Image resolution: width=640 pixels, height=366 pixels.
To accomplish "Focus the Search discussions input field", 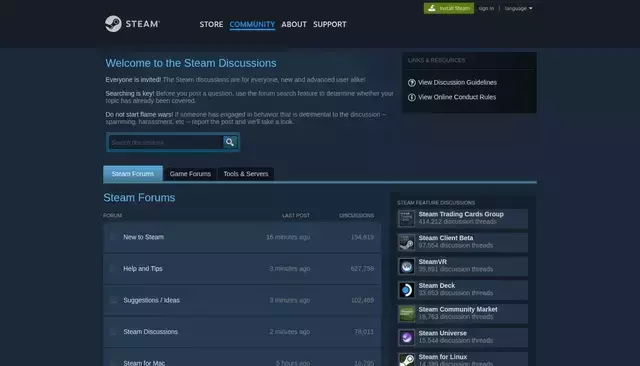I will tap(165, 142).
